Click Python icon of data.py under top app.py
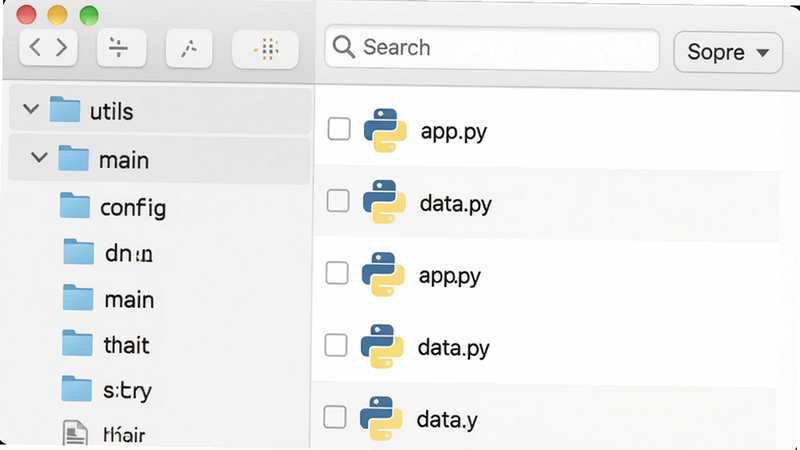Screen dimensions: 800x450 [x=384, y=202]
